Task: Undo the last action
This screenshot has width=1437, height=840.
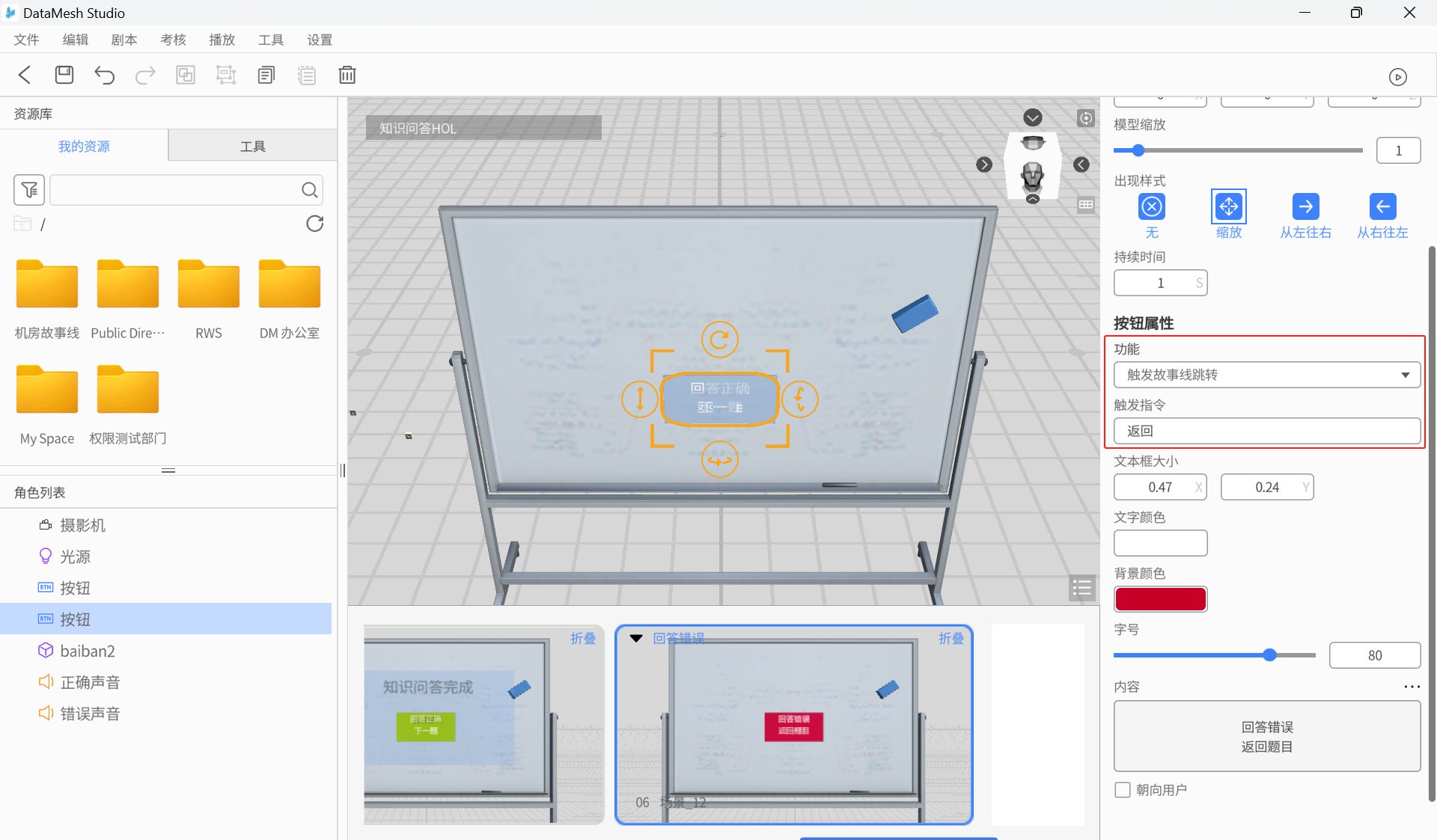Action: coord(105,75)
